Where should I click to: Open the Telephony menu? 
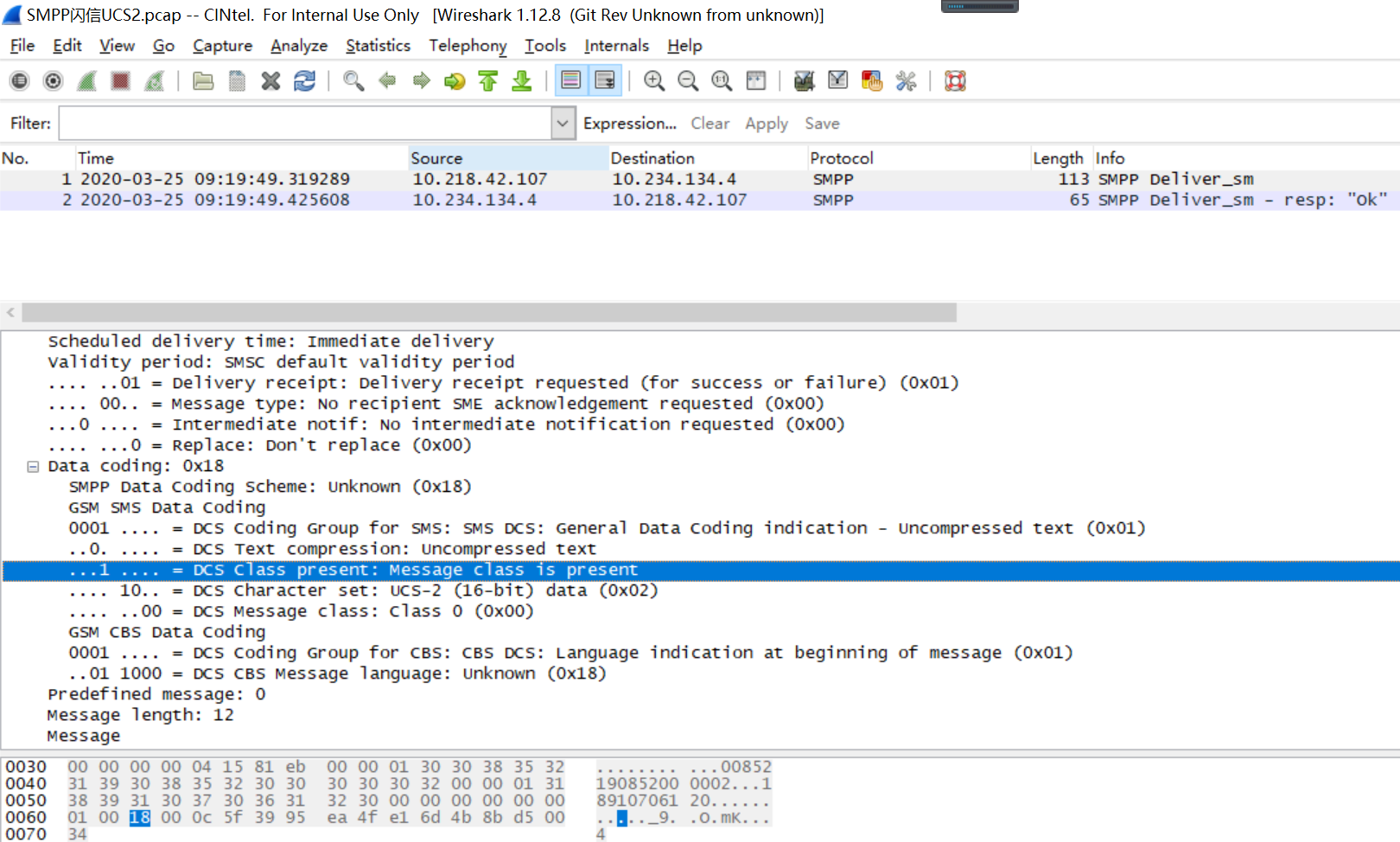tap(468, 46)
